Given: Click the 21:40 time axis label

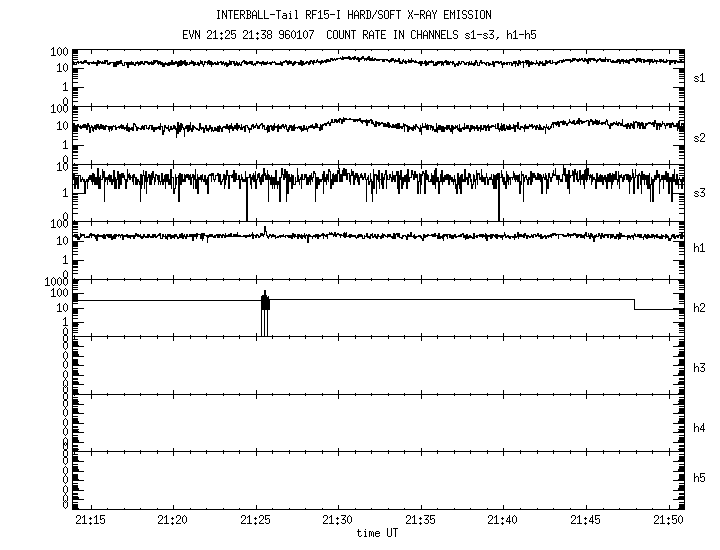Looking at the screenshot, I should [503, 521].
